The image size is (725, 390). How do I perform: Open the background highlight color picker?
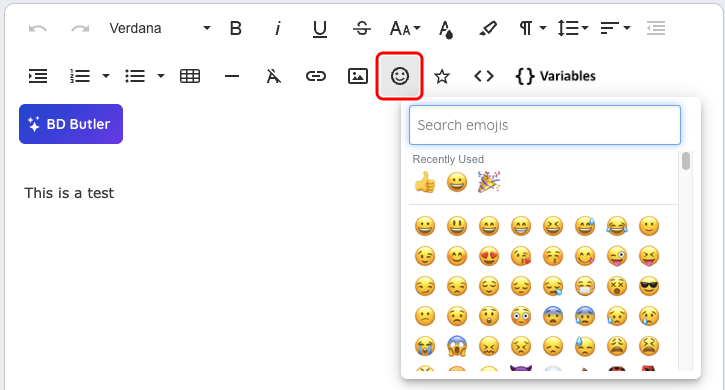point(488,29)
